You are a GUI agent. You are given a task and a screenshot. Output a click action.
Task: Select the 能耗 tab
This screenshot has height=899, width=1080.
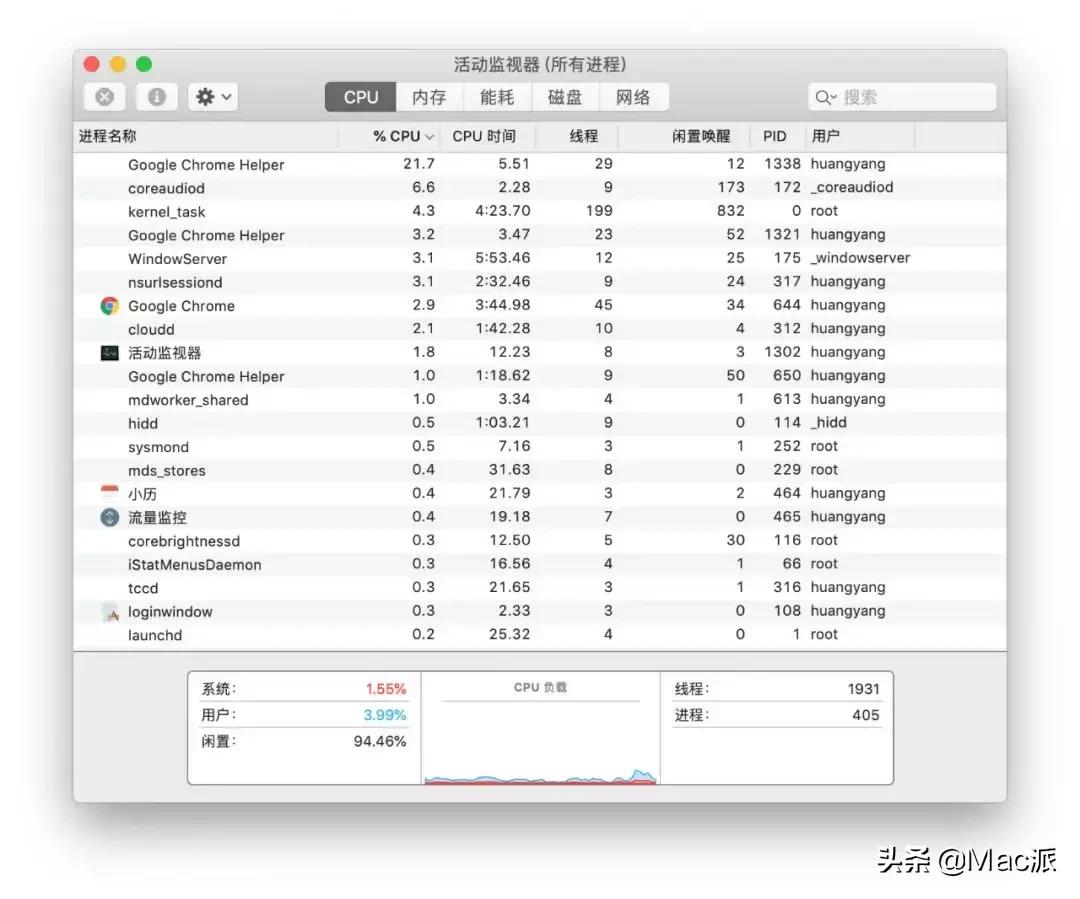tap(498, 96)
